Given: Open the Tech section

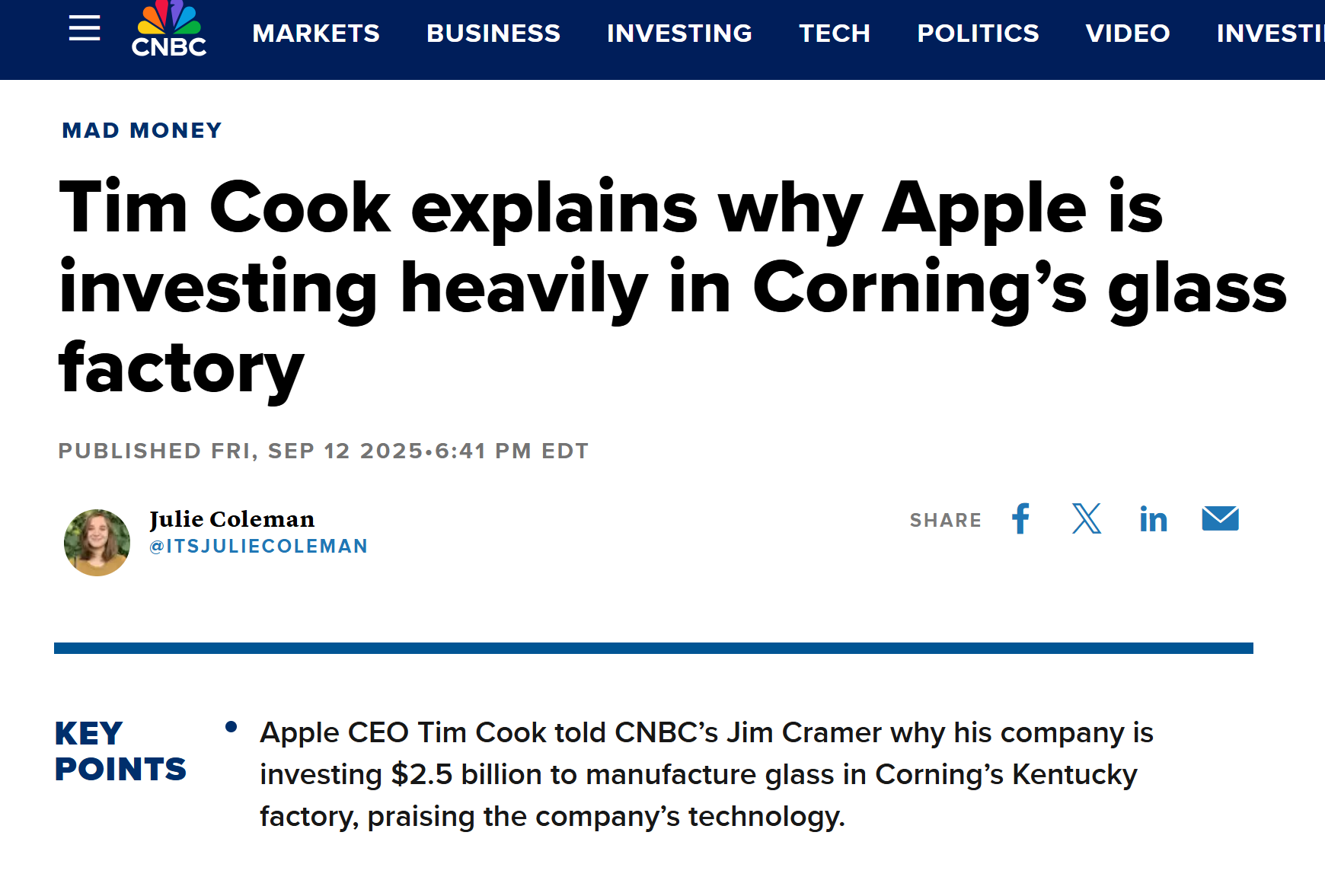Looking at the screenshot, I should [835, 33].
